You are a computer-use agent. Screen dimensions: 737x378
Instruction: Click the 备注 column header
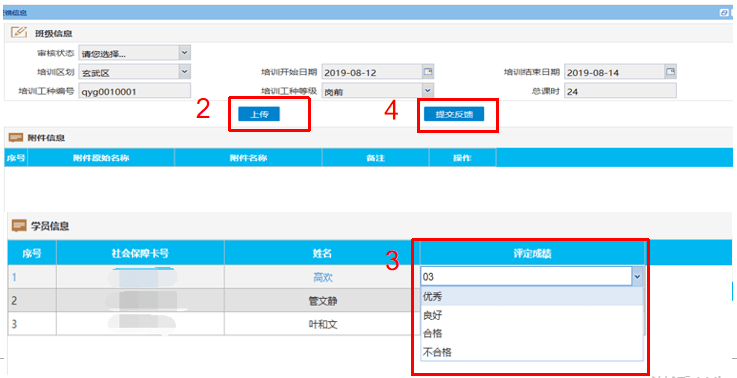pyautogui.click(x=376, y=158)
